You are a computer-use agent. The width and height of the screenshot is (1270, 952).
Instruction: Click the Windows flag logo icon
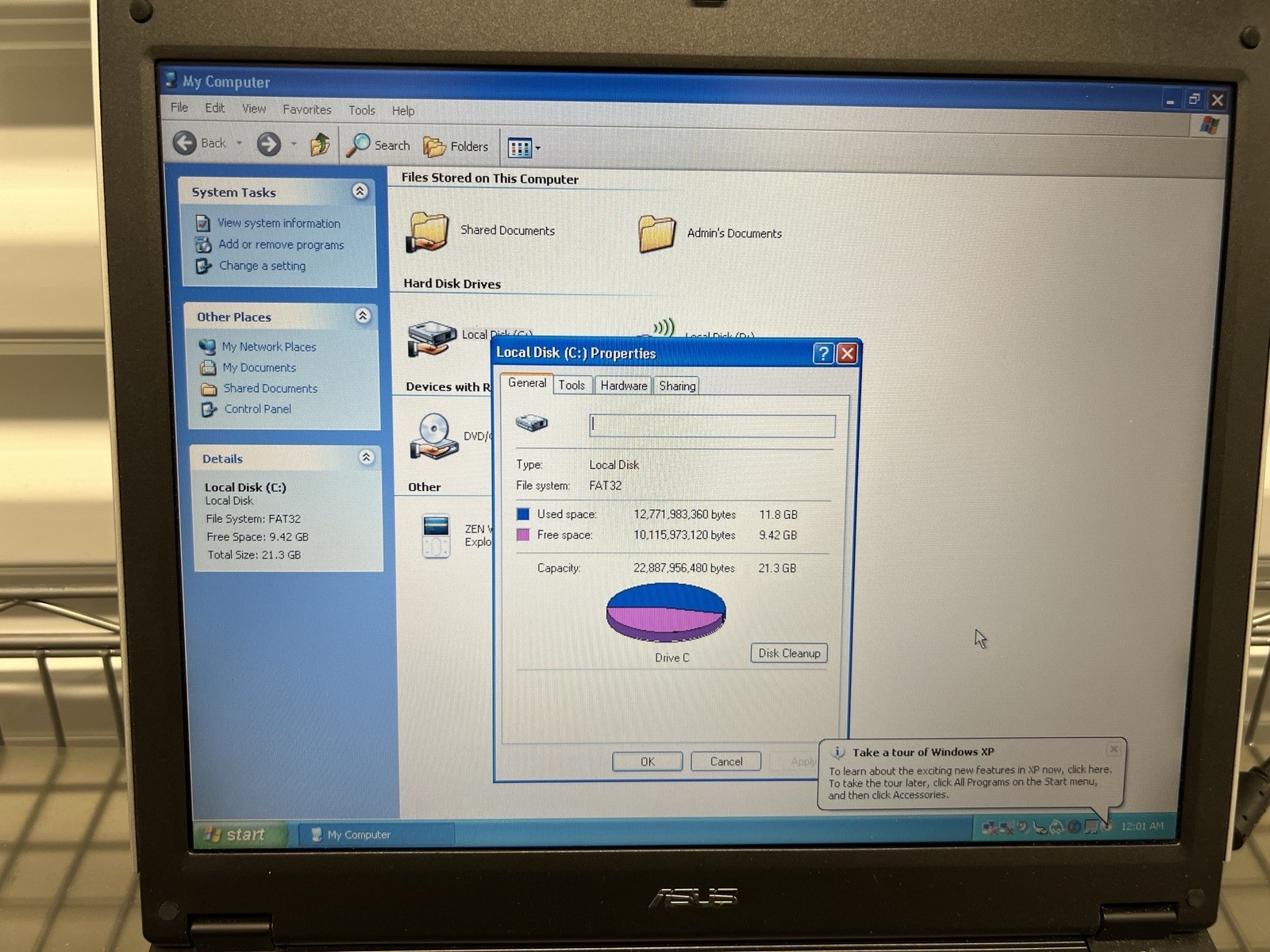pos(1209,125)
